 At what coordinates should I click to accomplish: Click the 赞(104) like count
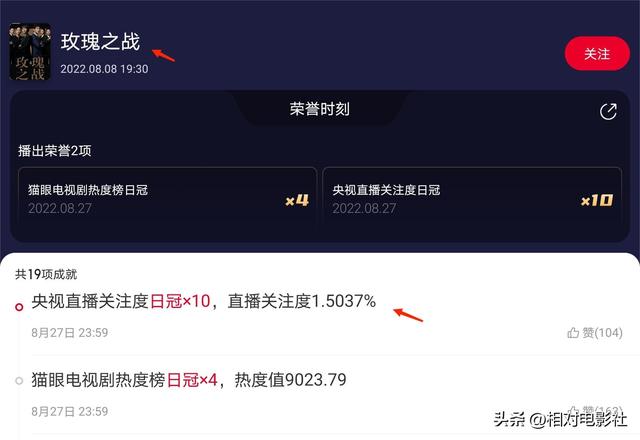602,333
